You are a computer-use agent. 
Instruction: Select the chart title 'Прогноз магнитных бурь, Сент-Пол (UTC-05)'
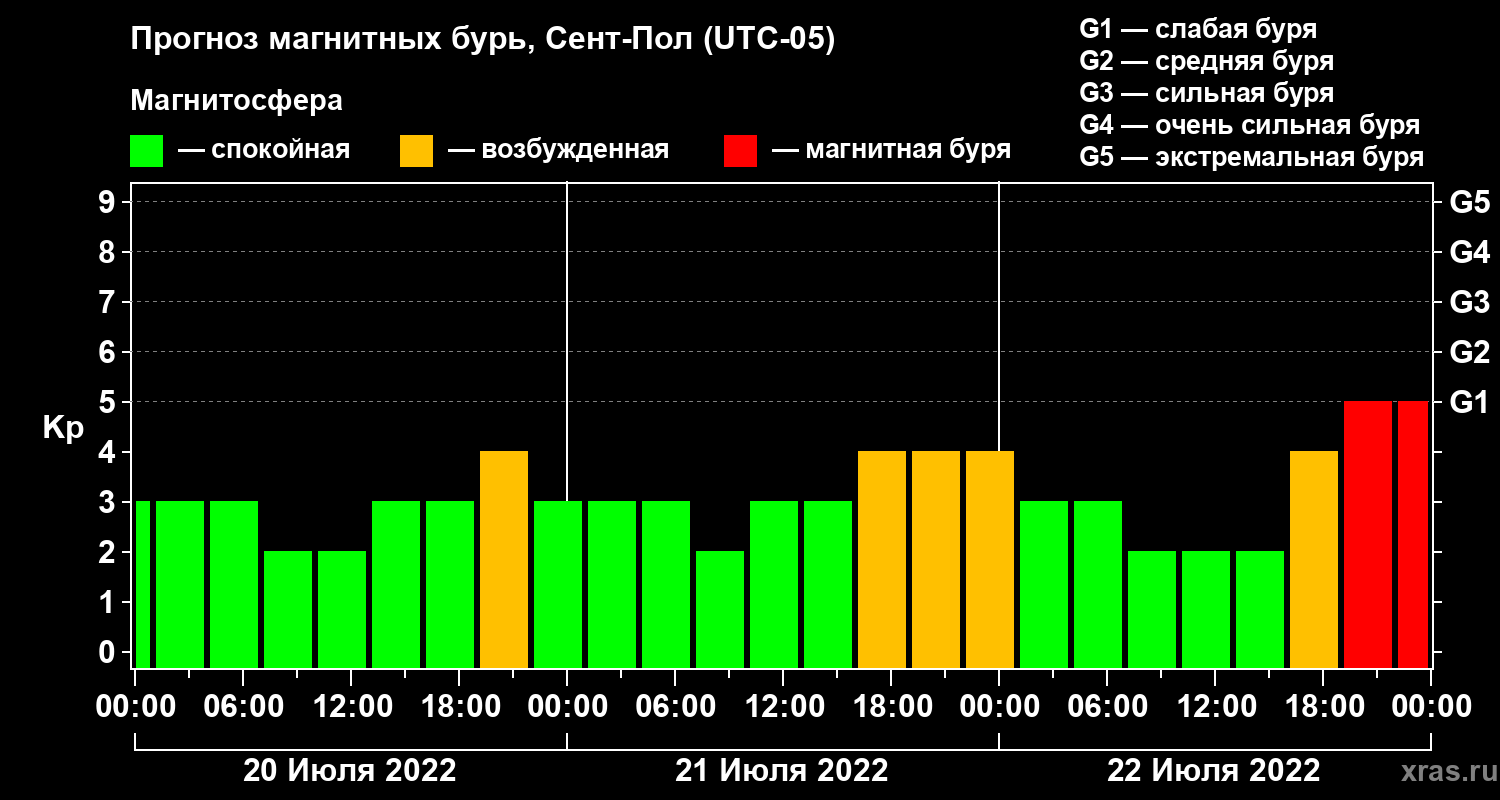click(483, 40)
